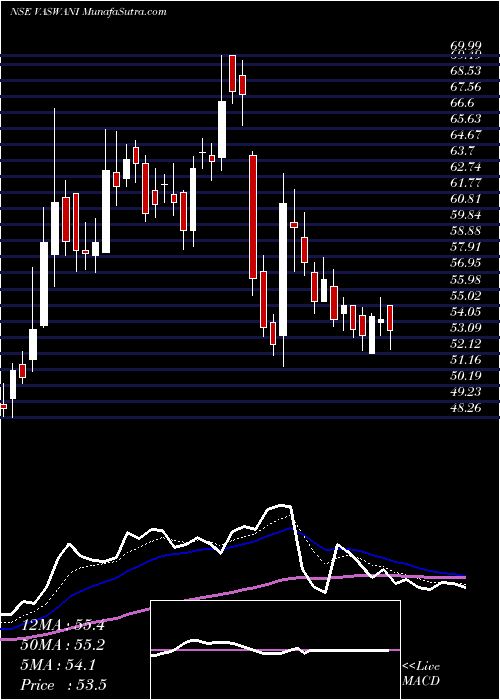Click the 50.19 price axis label

coord(466,376)
